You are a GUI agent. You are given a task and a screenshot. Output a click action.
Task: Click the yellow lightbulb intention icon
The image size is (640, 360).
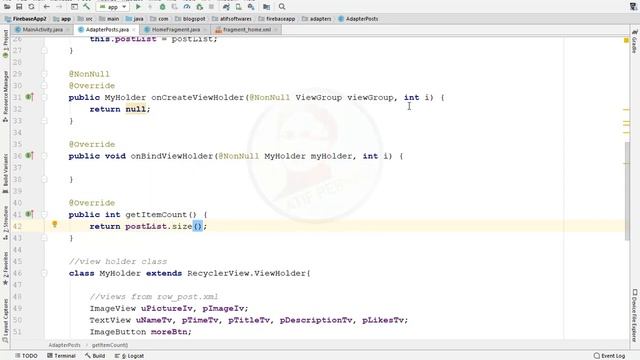coord(55,224)
